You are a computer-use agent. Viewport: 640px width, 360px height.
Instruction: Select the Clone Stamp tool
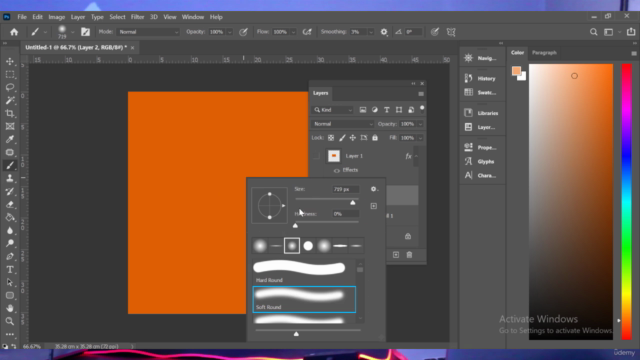(10, 178)
